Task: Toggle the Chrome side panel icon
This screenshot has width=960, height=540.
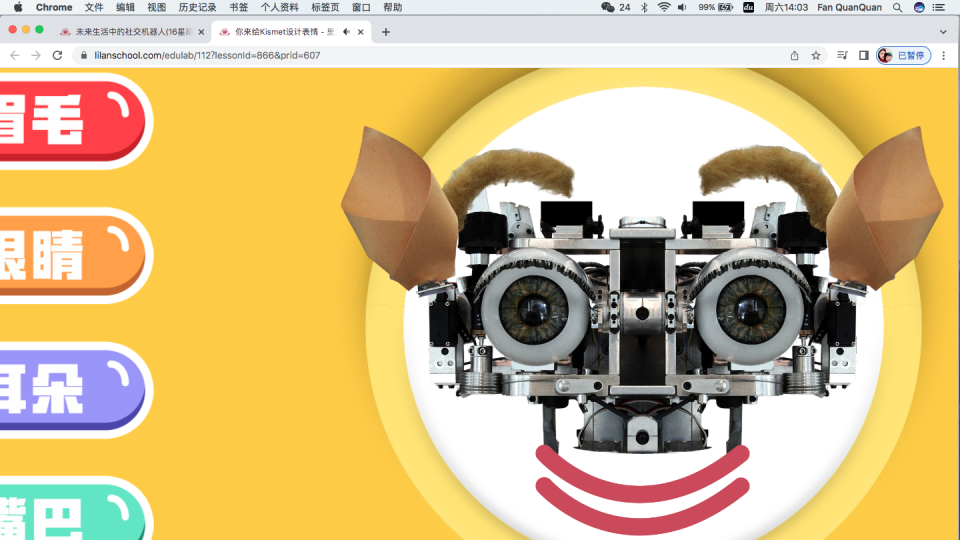Action: (863, 56)
